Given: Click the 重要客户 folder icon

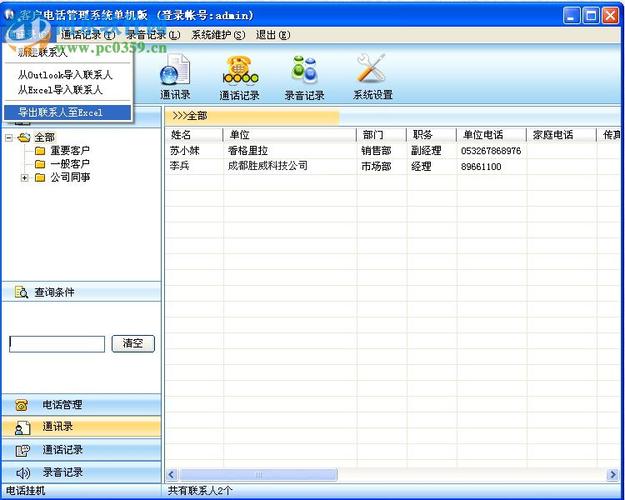Looking at the screenshot, I should (x=40, y=151).
